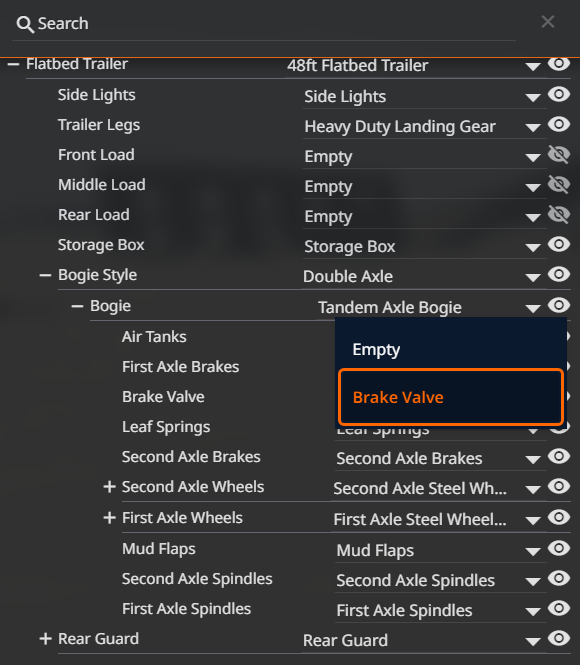Toggle Rear Guard visibility eye

[559, 638]
